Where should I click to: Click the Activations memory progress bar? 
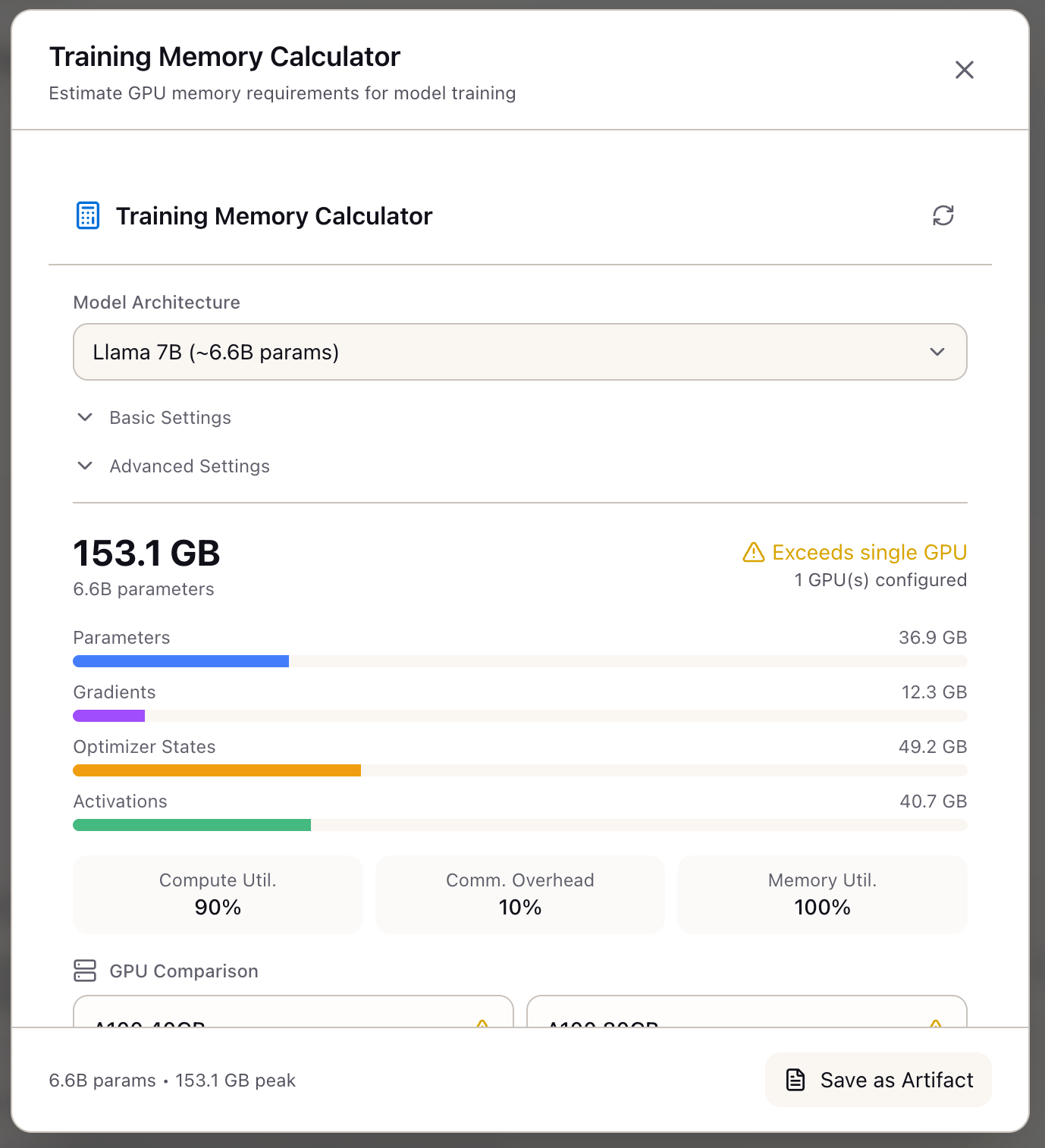point(520,825)
